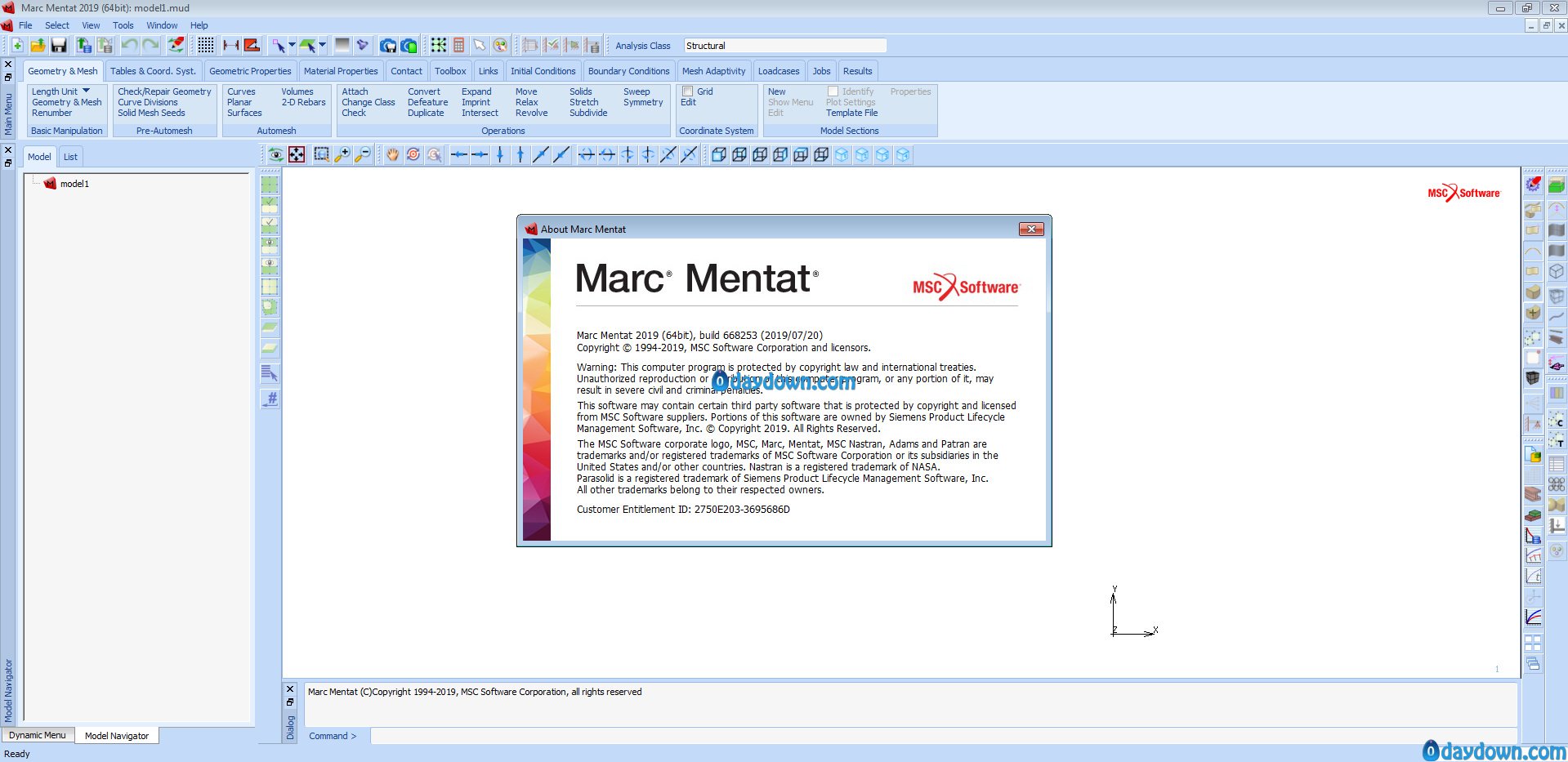Open the File menu
The image size is (1568, 762).
click(25, 25)
